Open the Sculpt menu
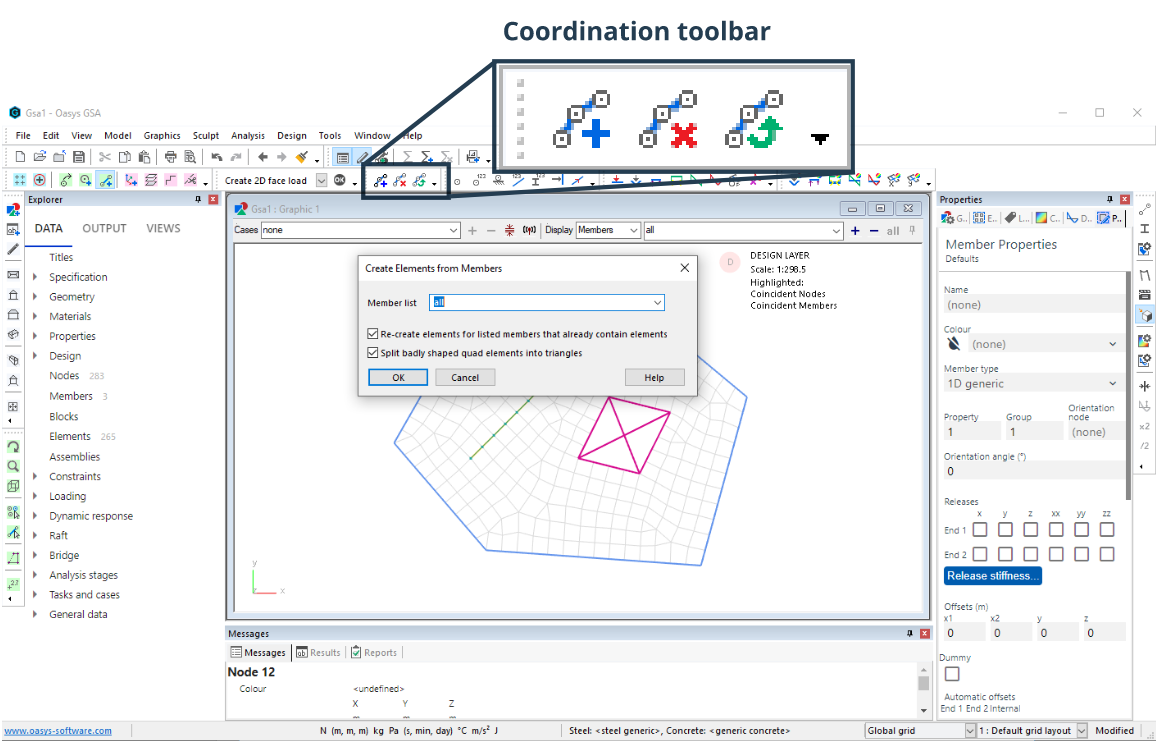1157x743 pixels. pos(206,135)
